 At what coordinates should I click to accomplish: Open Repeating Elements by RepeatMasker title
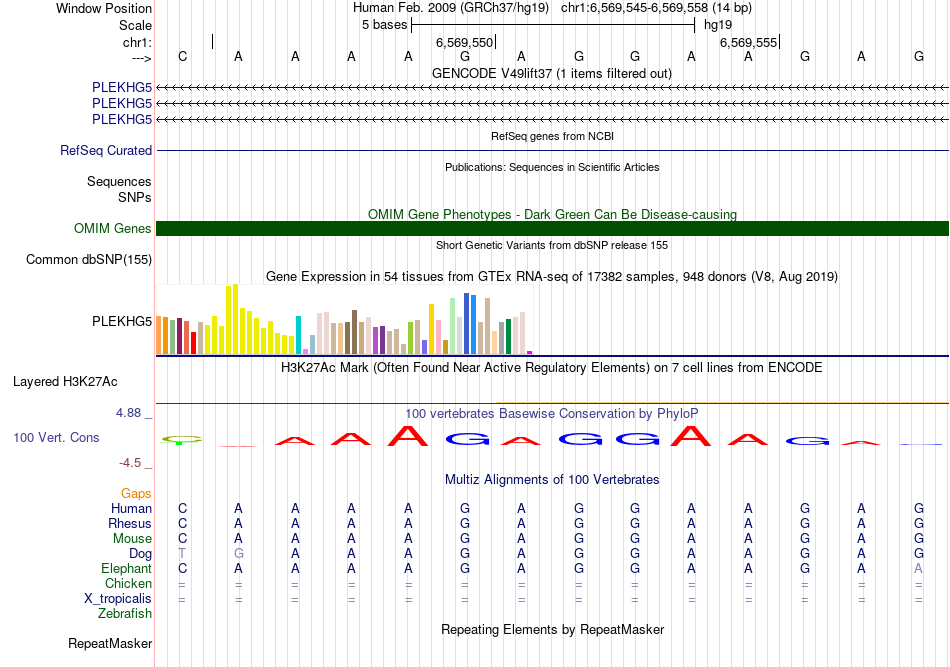click(x=552, y=630)
